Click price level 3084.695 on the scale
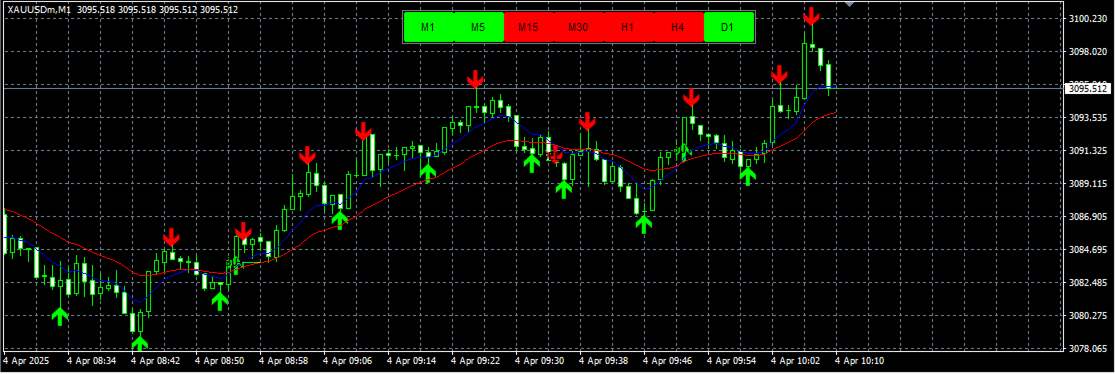1115x374 pixels. coord(1089,250)
